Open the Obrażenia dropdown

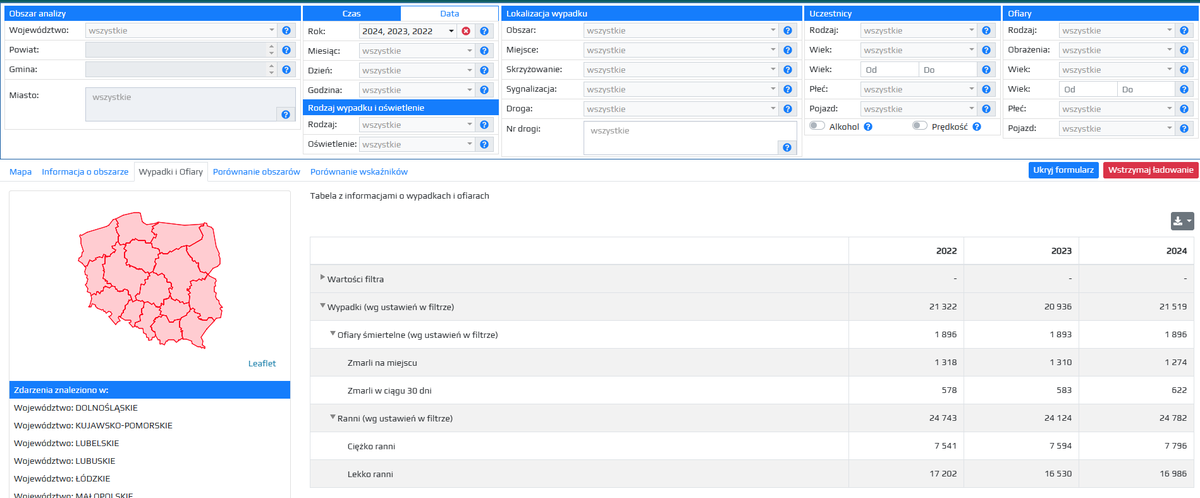pos(1118,50)
